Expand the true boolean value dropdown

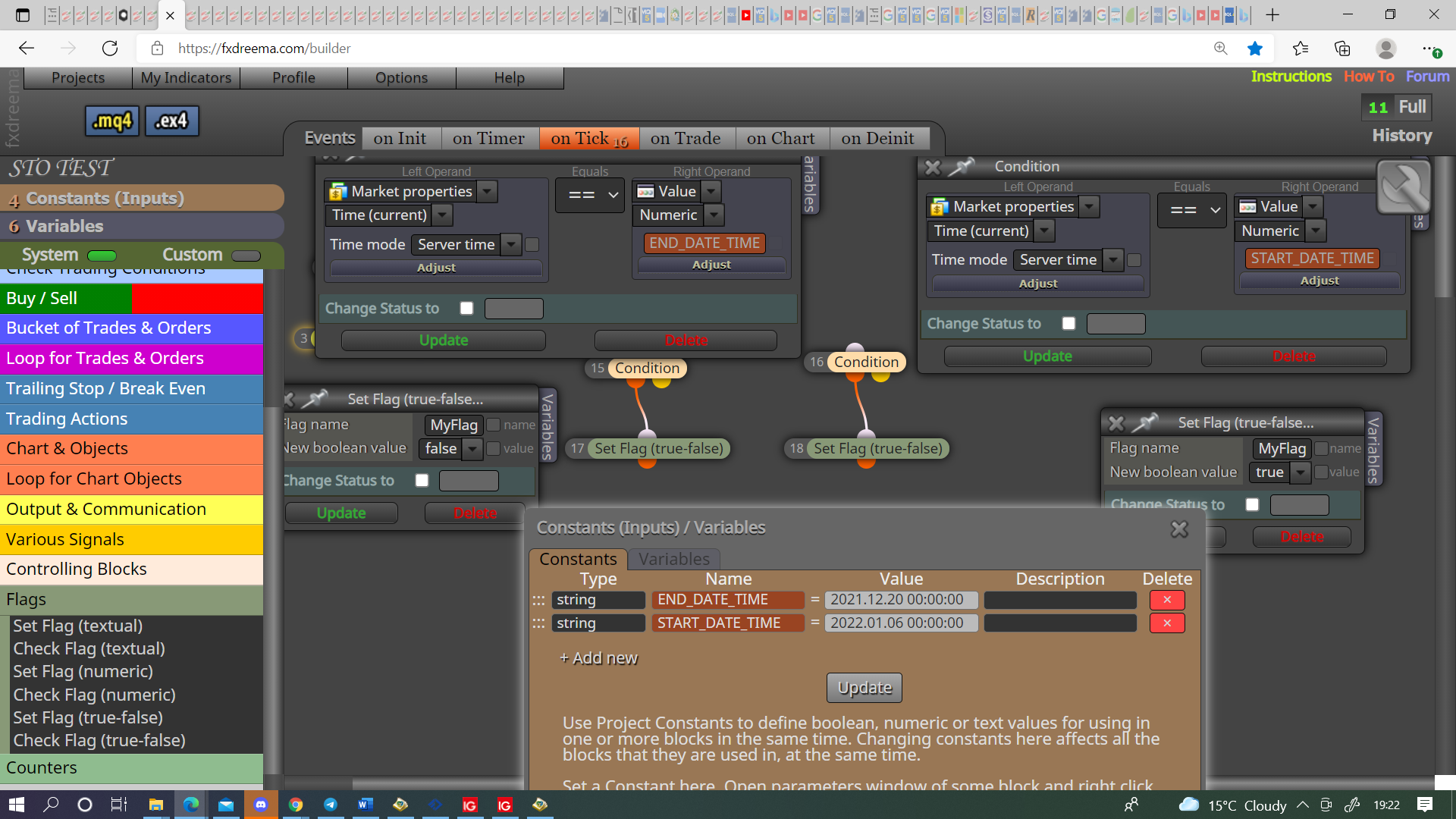coord(1301,472)
